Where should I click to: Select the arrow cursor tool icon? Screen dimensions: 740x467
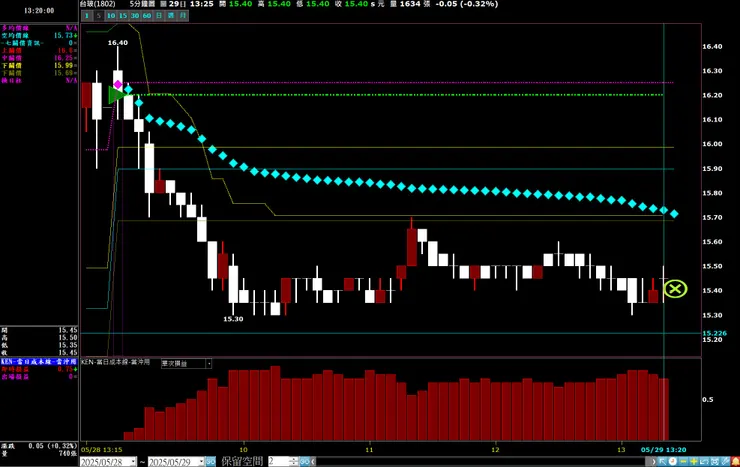tap(662, 461)
